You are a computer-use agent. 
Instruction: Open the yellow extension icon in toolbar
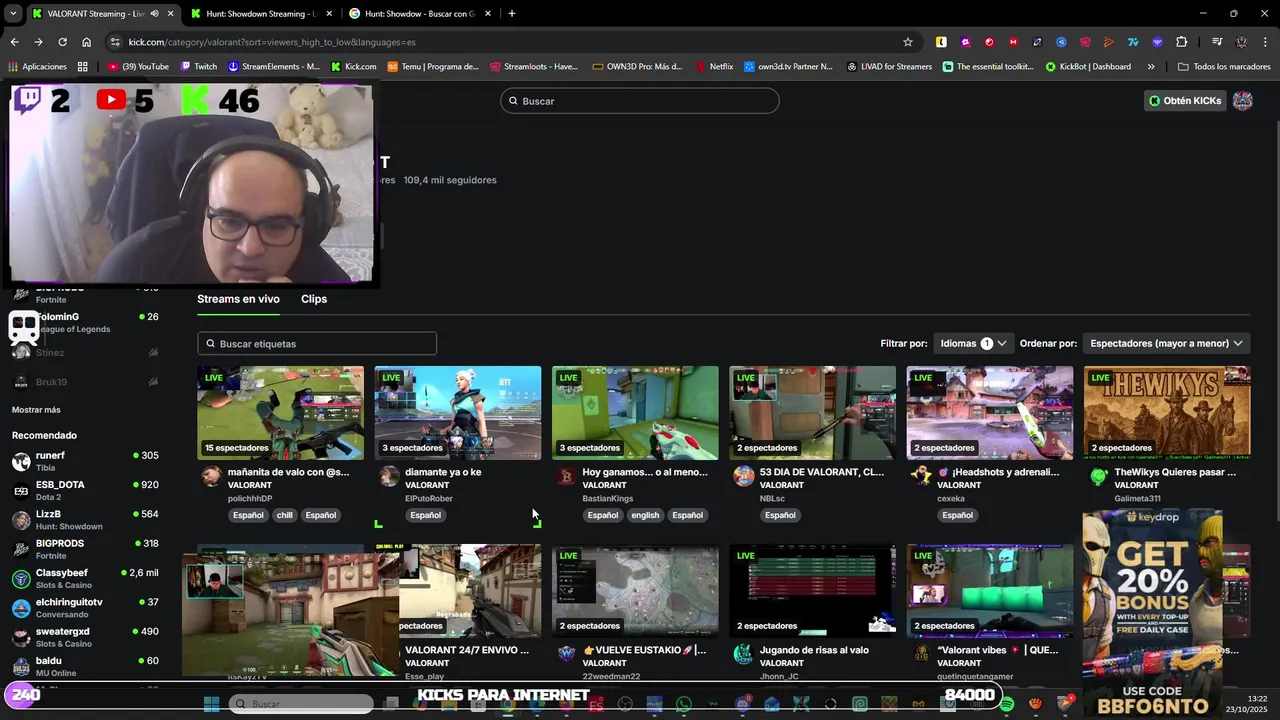pyautogui.click(x=941, y=42)
